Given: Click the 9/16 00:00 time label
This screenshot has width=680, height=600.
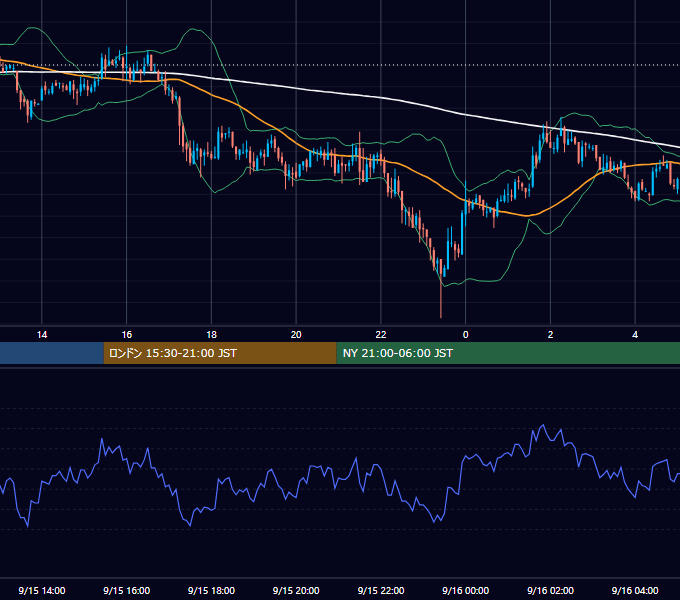Looking at the screenshot, I should [x=465, y=590].
